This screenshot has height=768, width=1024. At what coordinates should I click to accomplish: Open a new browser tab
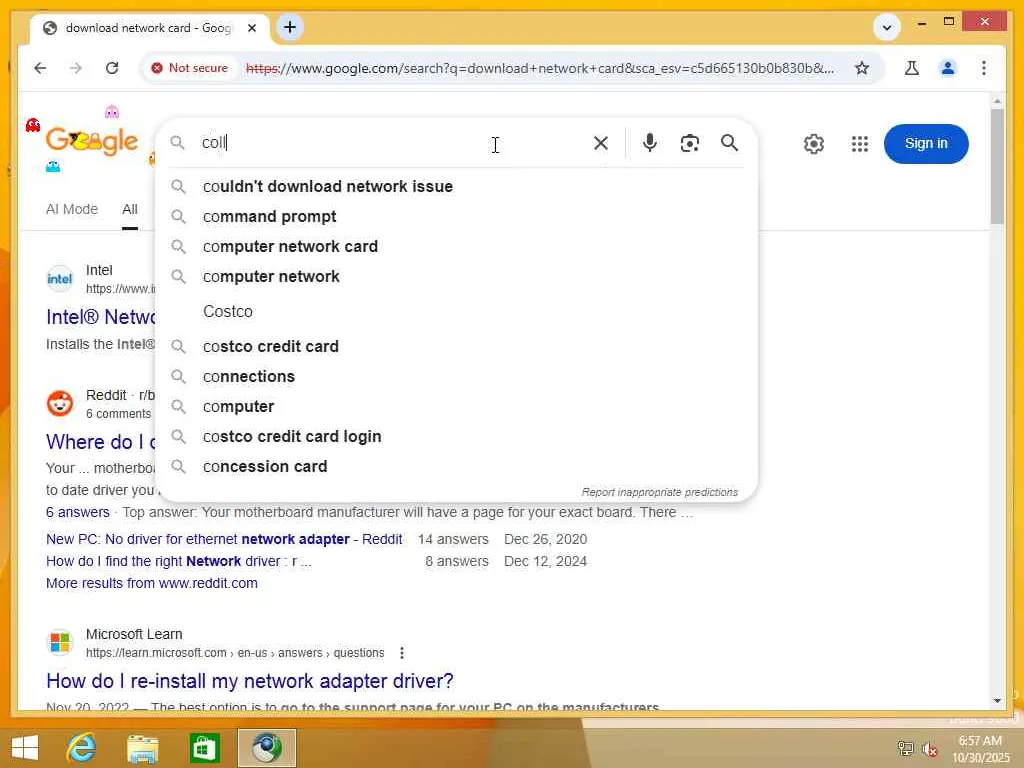tap(290, 27)
